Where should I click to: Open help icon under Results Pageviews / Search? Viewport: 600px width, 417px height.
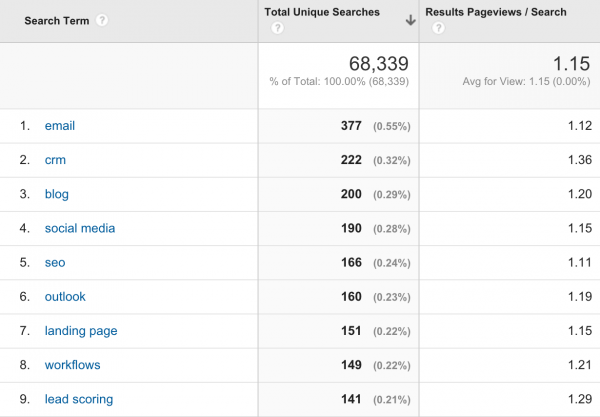[x=439, y=28]
